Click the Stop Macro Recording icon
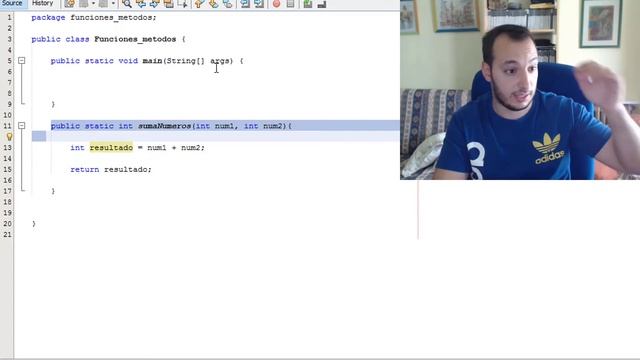 (290, 4)
